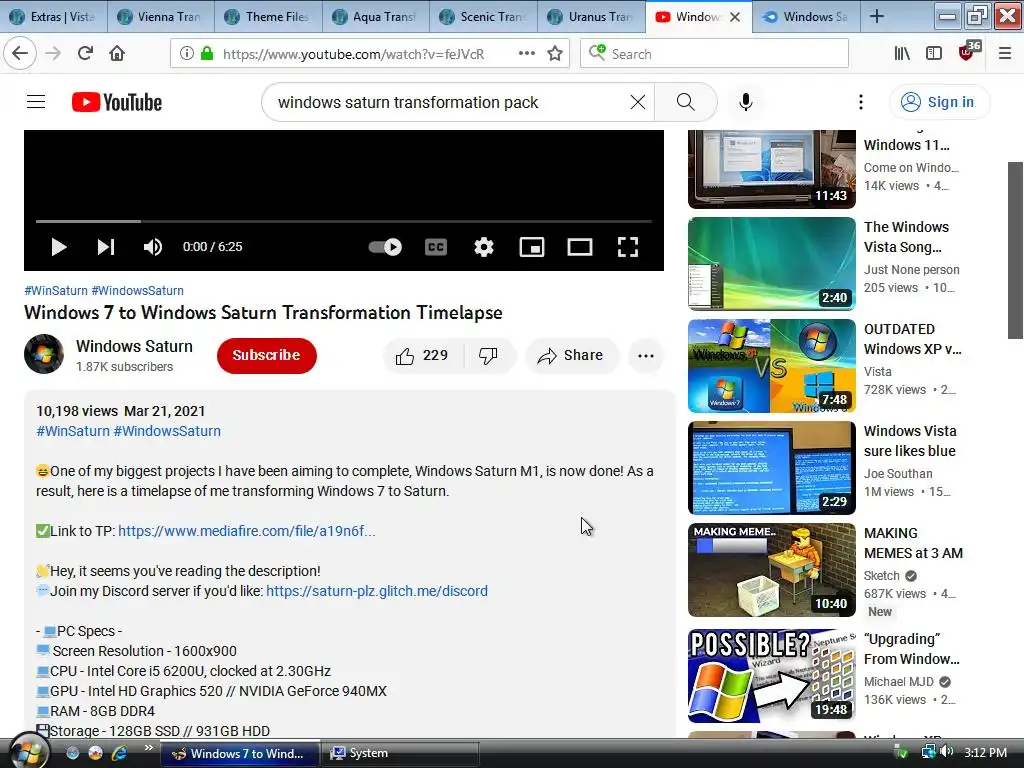Skip to next video
Screen dimensions: 1024x768
(106, 247)
